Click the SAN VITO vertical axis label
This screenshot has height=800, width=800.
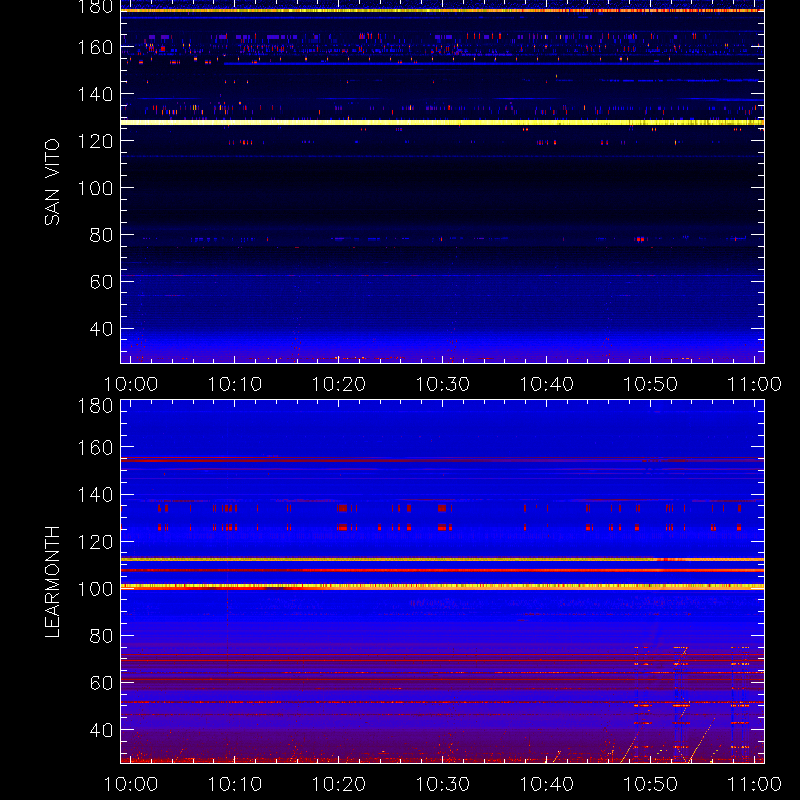[52, 182]
